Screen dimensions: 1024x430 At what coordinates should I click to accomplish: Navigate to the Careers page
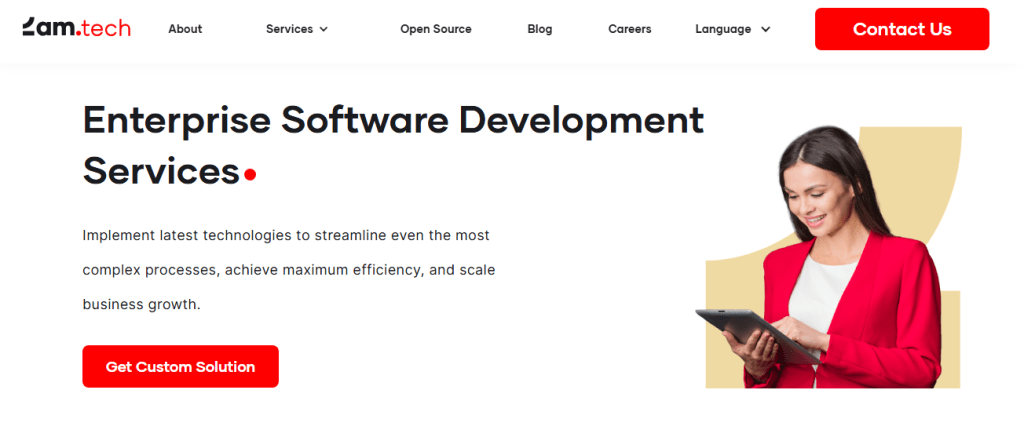click(629, 29)
